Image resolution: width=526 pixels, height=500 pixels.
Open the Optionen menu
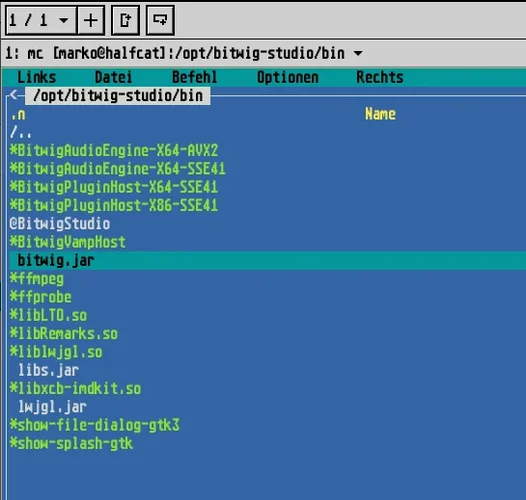click(x=287, y=78)
